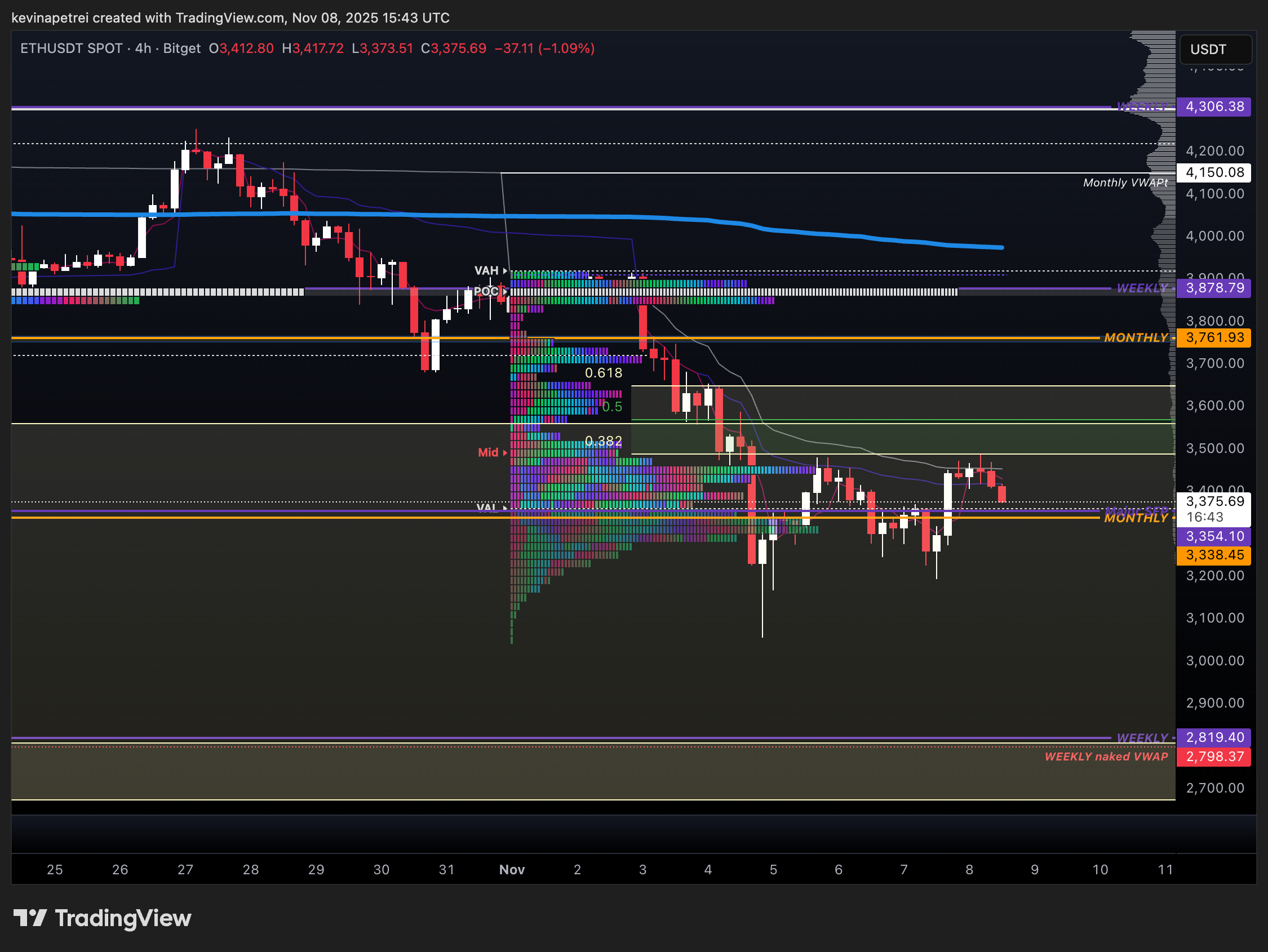Click the VAL arrow marker
1268x952 pixels.
click(504, 508)
